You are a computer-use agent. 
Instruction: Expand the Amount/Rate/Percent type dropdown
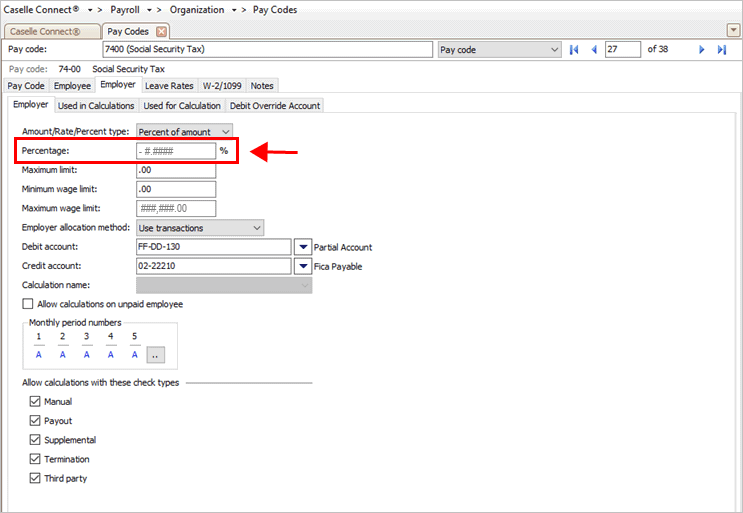coord(226,132)
